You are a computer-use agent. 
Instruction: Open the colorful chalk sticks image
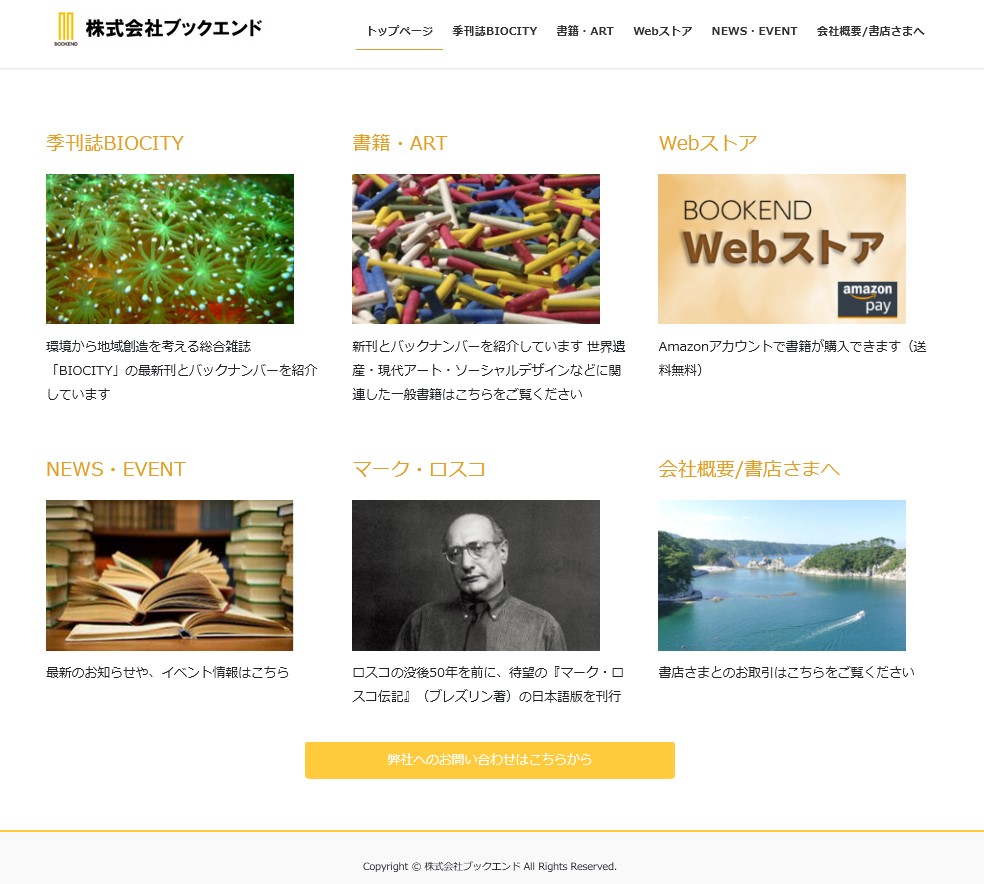(x=476, y=249)
